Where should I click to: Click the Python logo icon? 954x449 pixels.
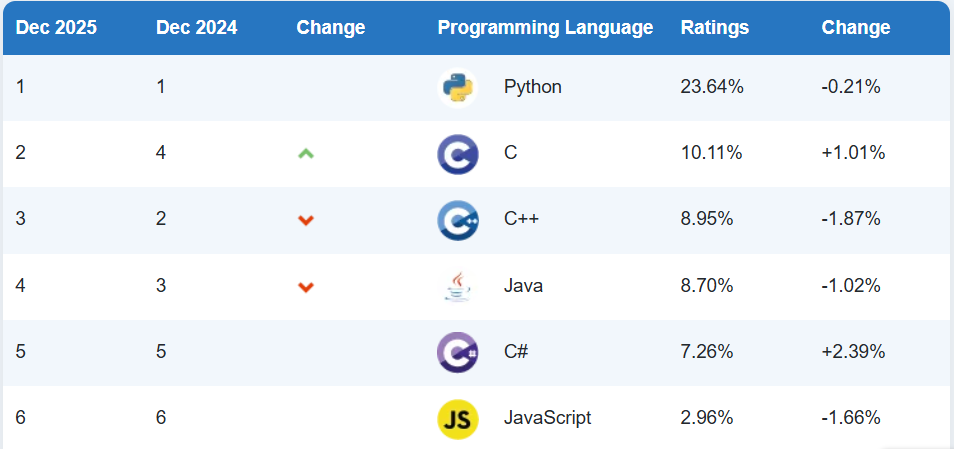click(x=458, y=87)
